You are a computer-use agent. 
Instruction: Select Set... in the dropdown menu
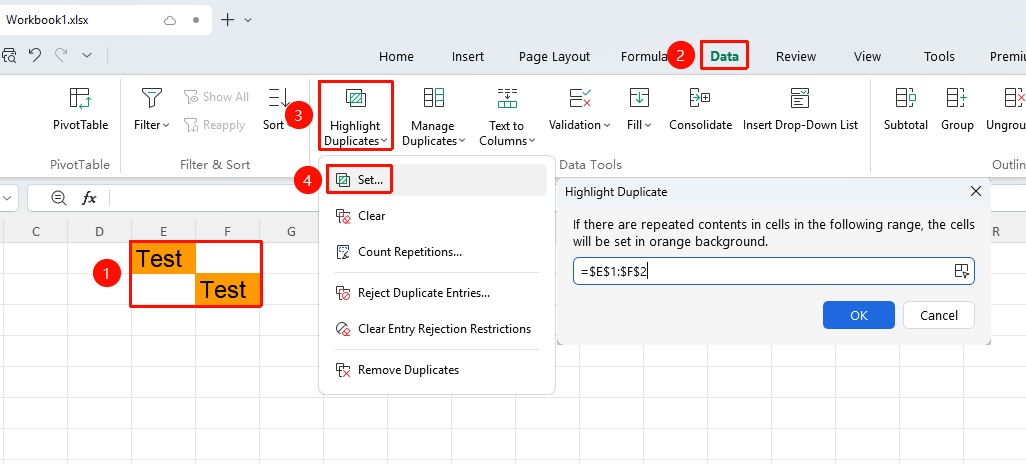coord(436,180)
